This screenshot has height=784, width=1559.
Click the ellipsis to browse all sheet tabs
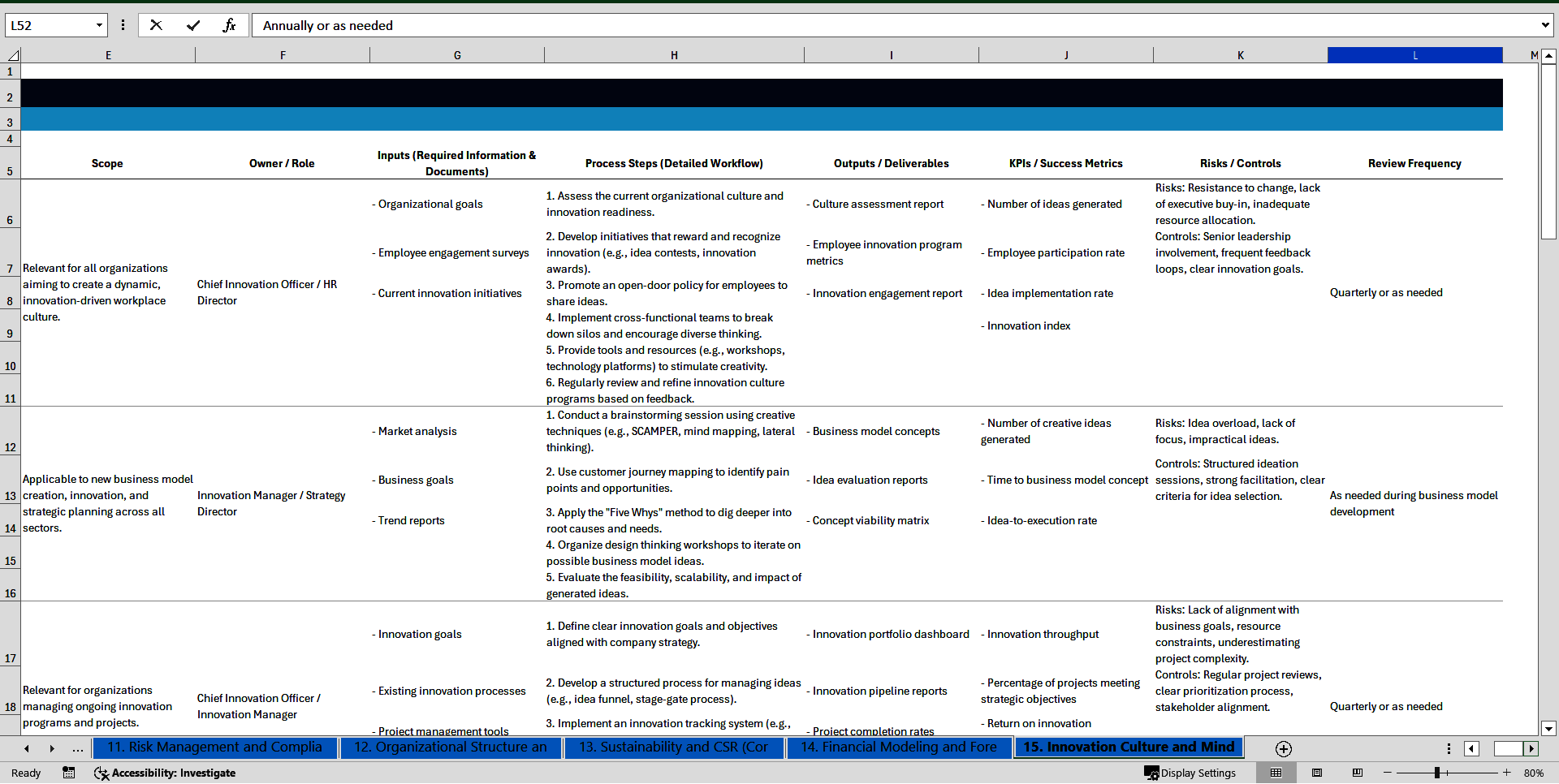click(77, 748)
